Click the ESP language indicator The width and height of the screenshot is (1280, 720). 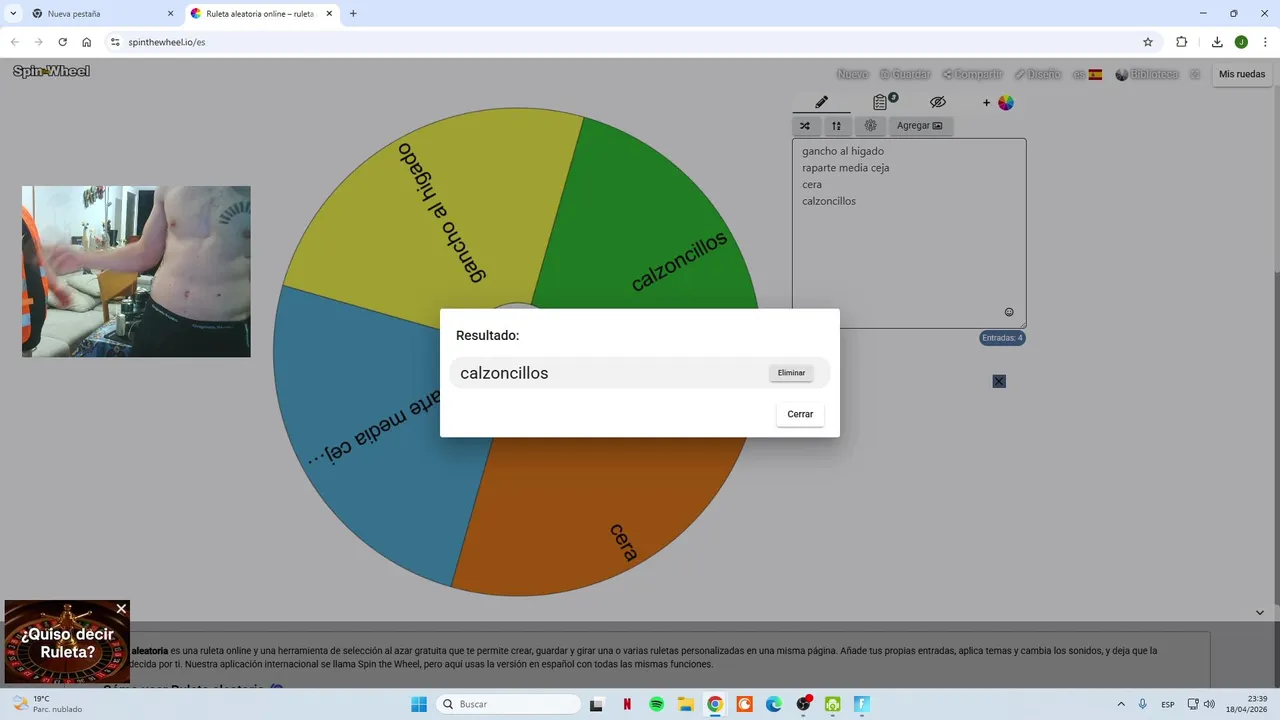(x=1168, y=704)
